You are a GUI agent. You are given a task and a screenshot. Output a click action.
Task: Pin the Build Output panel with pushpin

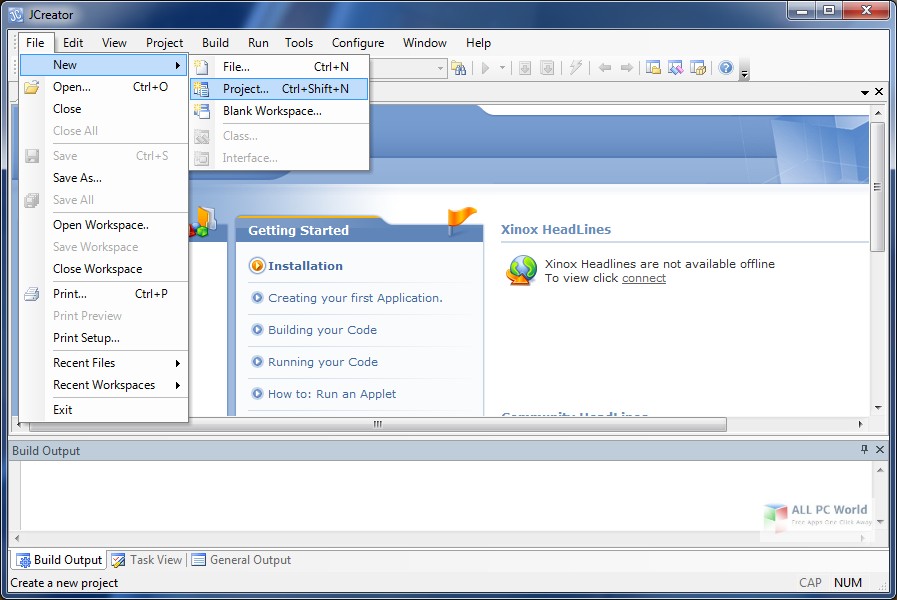[864, 450]
